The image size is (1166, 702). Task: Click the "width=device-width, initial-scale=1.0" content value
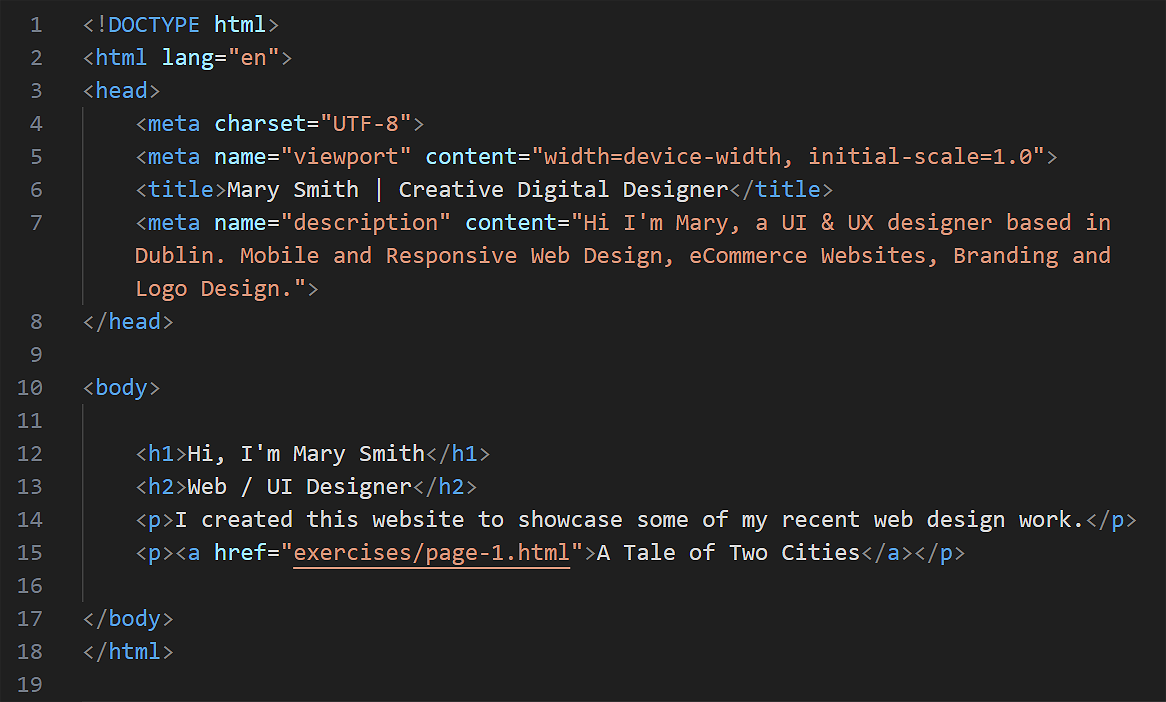788,156
